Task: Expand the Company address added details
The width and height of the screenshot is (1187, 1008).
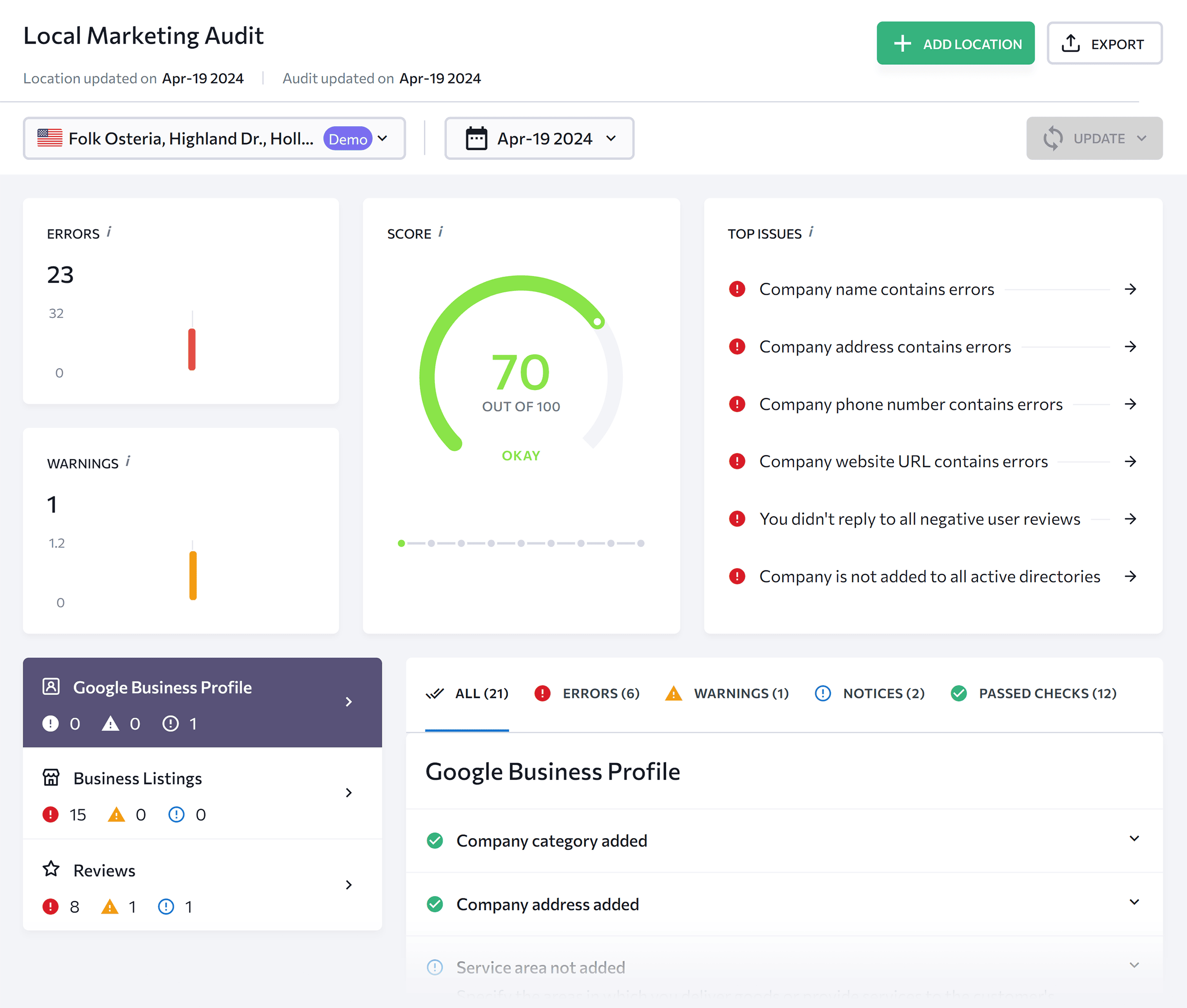Action: pyautogui.click(x=1134, y=903)
